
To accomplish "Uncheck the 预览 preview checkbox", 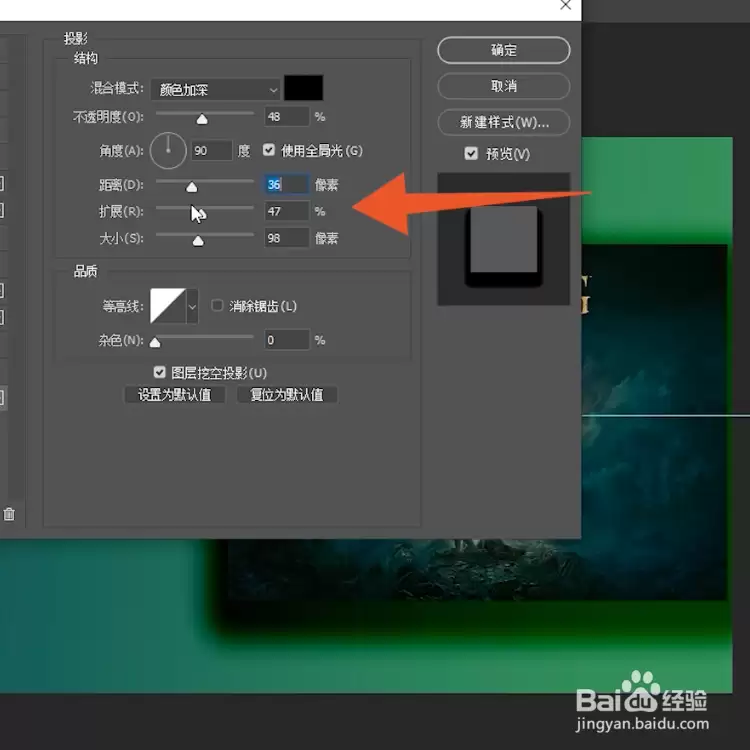I will [x=471, y=154].
